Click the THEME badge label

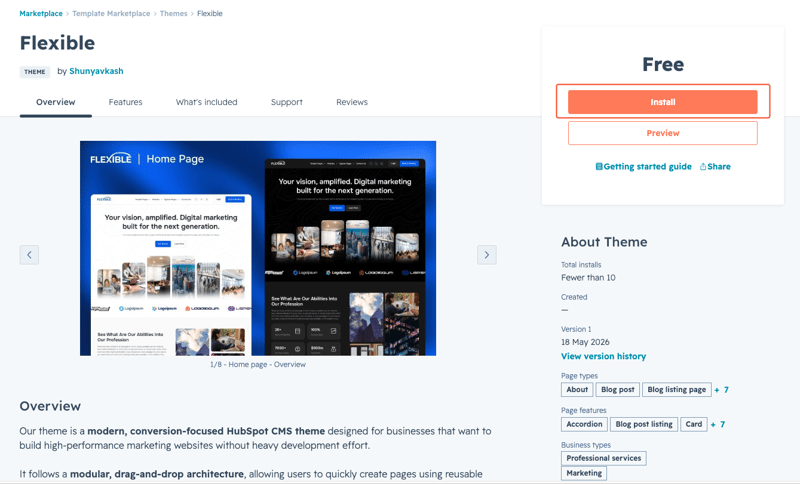35,72
